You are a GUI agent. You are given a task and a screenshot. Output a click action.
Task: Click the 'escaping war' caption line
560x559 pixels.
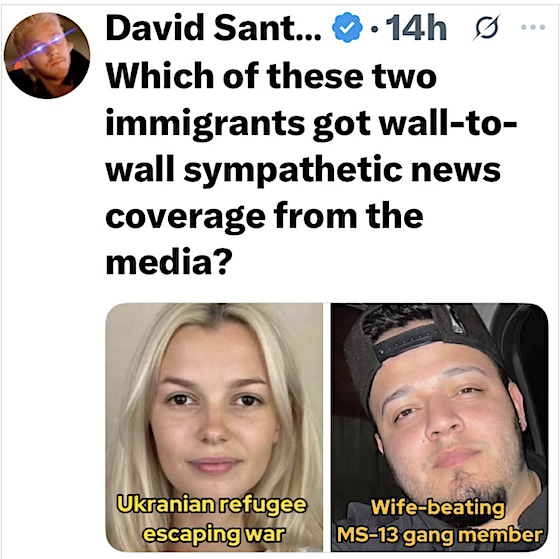(214, 534)
